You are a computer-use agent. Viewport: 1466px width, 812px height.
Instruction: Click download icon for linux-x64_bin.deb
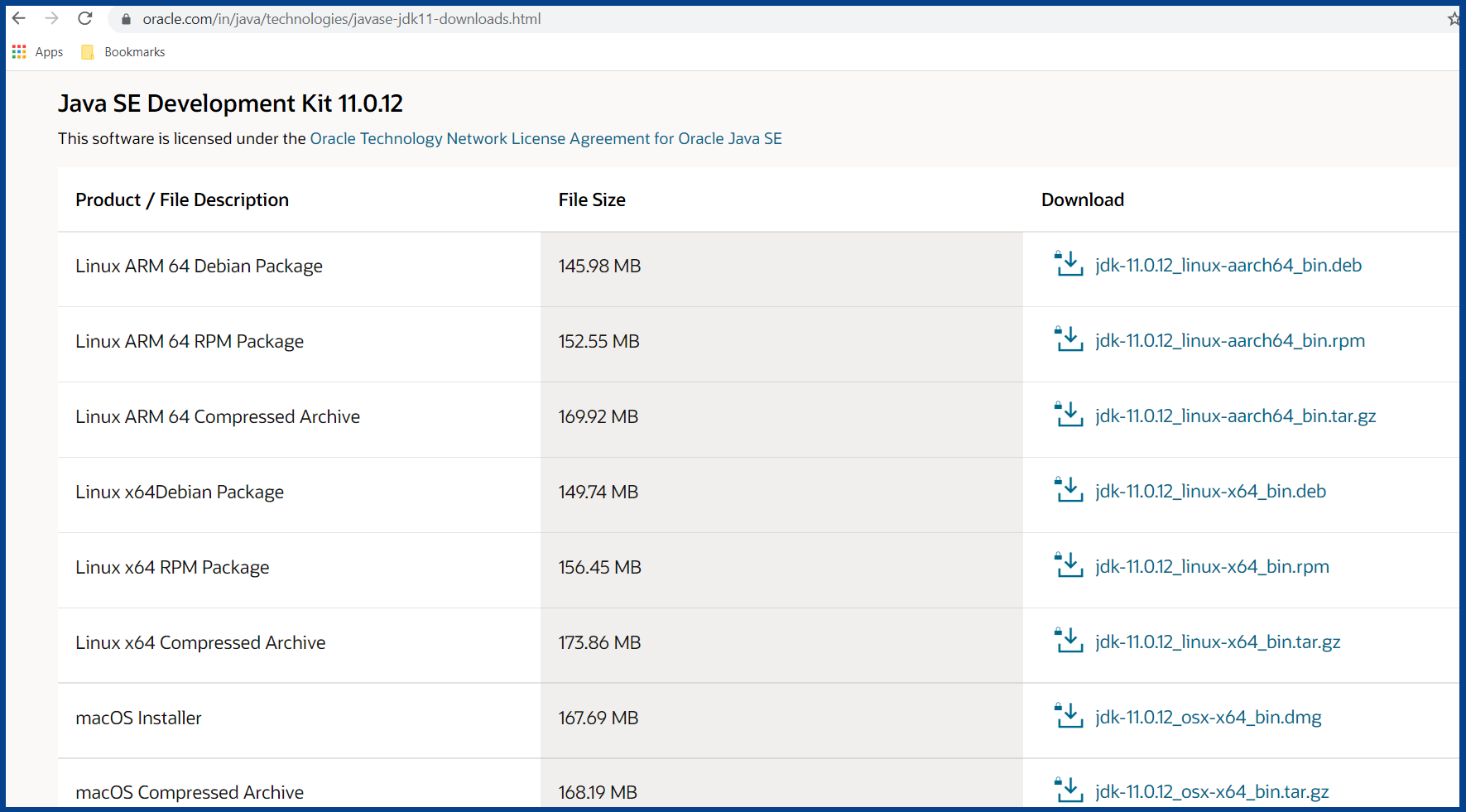1069,490
